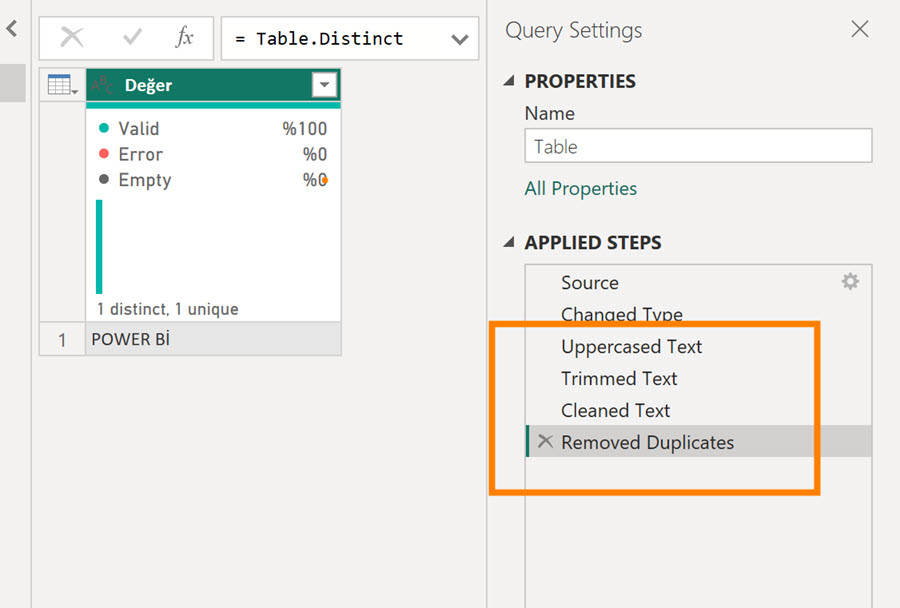The image size is (900, 608).
Task: Open Source step settings gear
Action: (x=850, y=282)
